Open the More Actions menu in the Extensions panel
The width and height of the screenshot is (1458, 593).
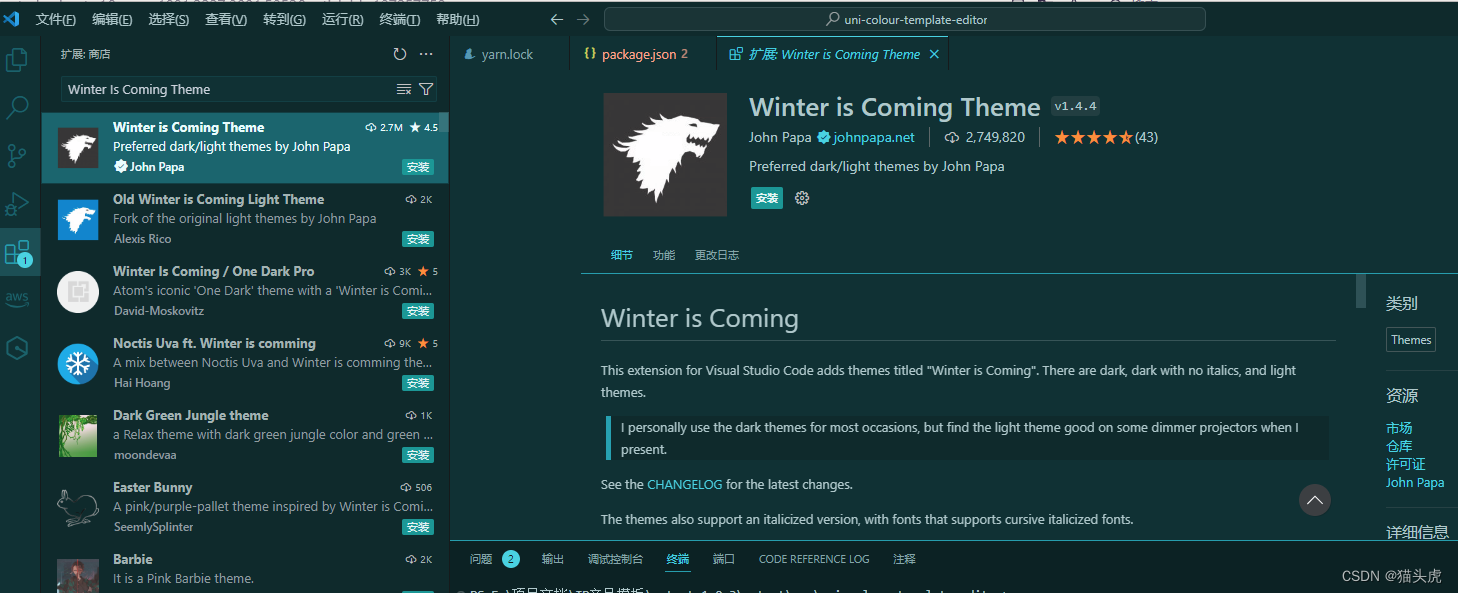pyautogui.click(x=426, y=54)
